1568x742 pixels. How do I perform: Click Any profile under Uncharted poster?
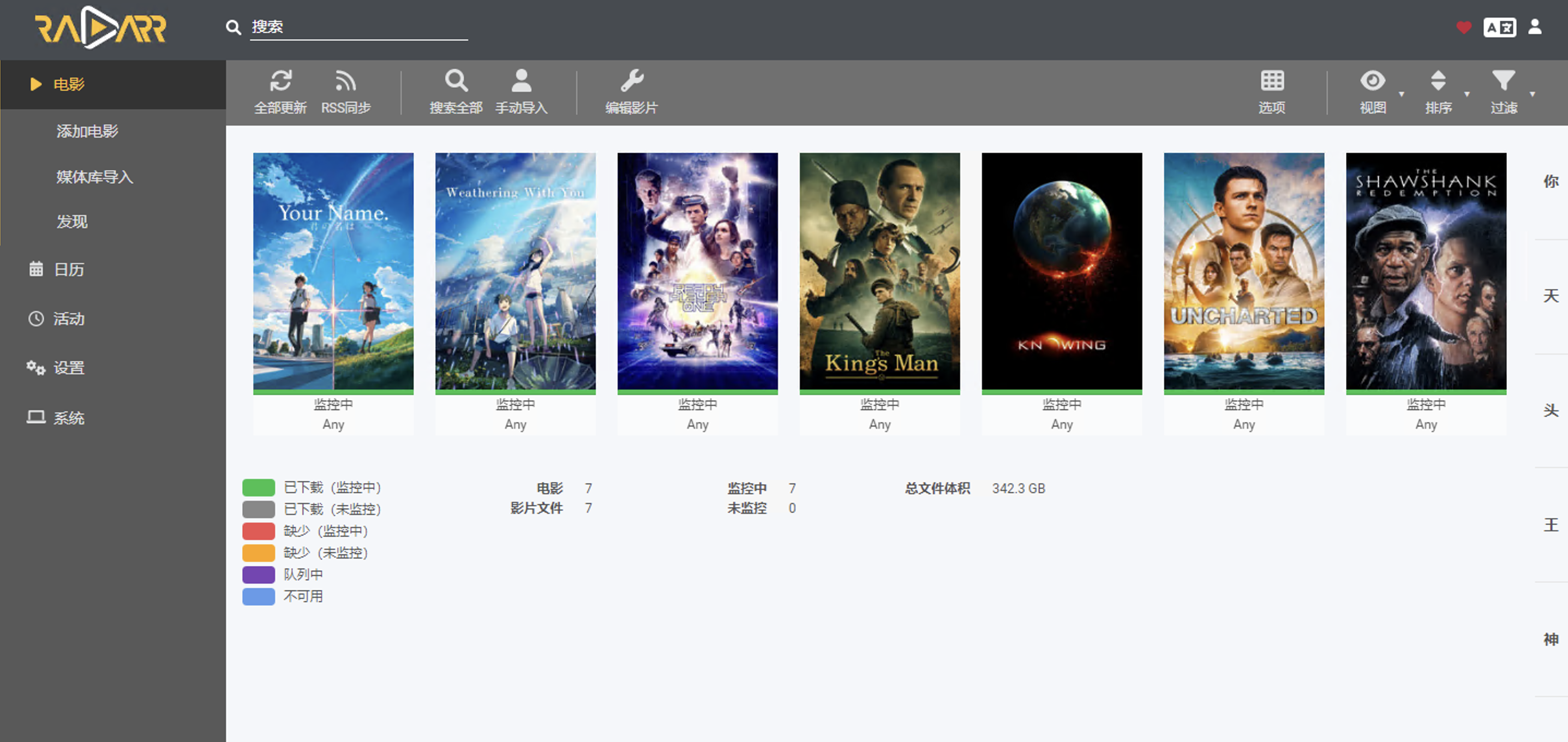tap(1243, 424)
